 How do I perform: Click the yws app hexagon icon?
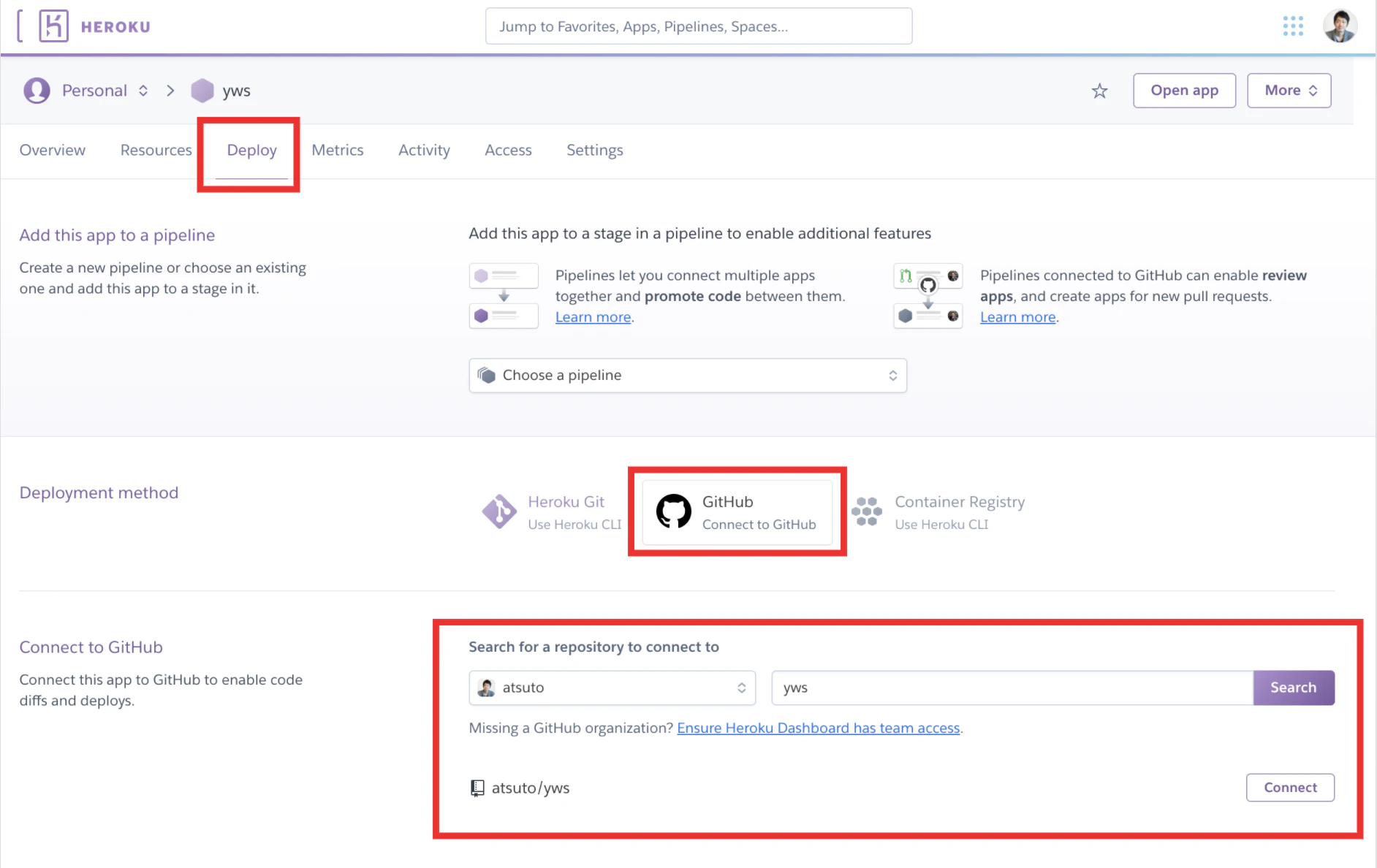pyautogui.click(x=202, y=91)
